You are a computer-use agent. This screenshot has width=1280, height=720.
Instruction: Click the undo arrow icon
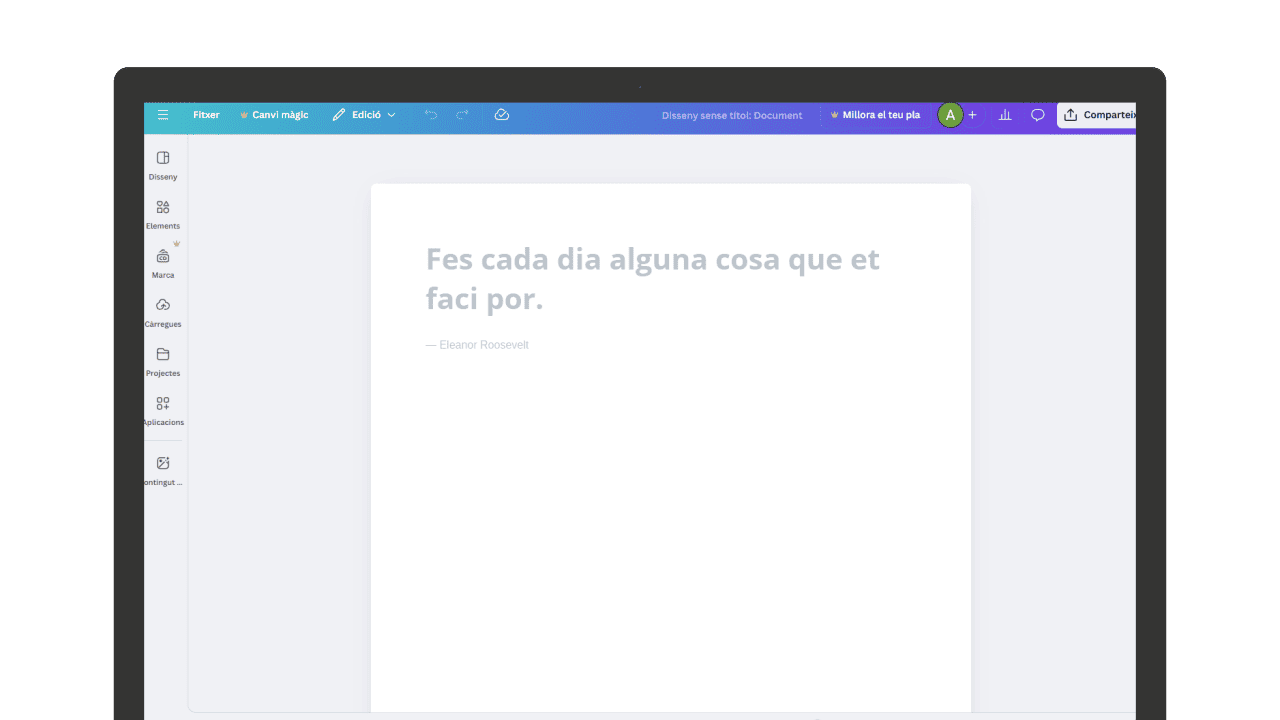coord(431,115)
